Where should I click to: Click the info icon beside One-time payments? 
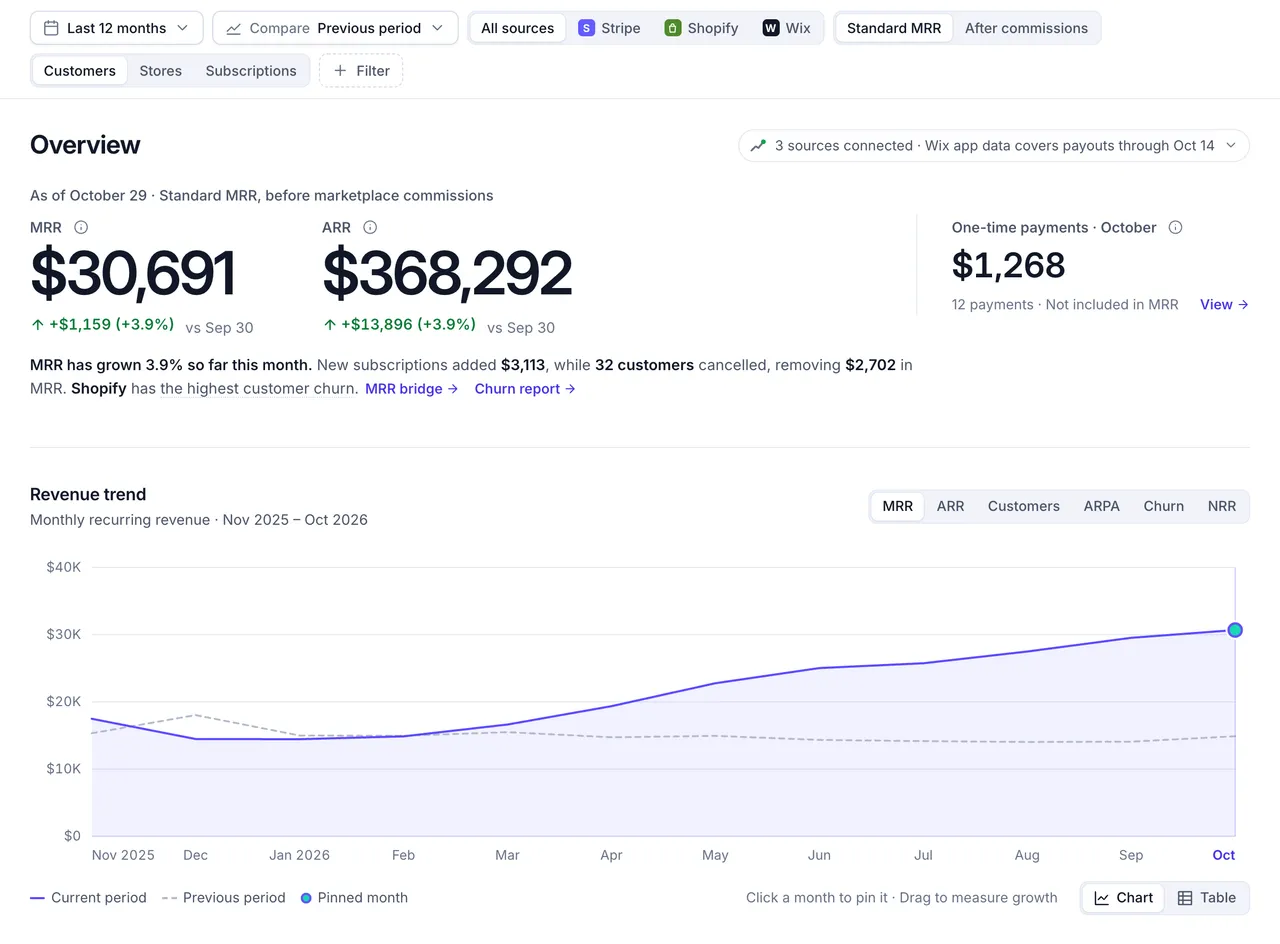(1176, 227)
